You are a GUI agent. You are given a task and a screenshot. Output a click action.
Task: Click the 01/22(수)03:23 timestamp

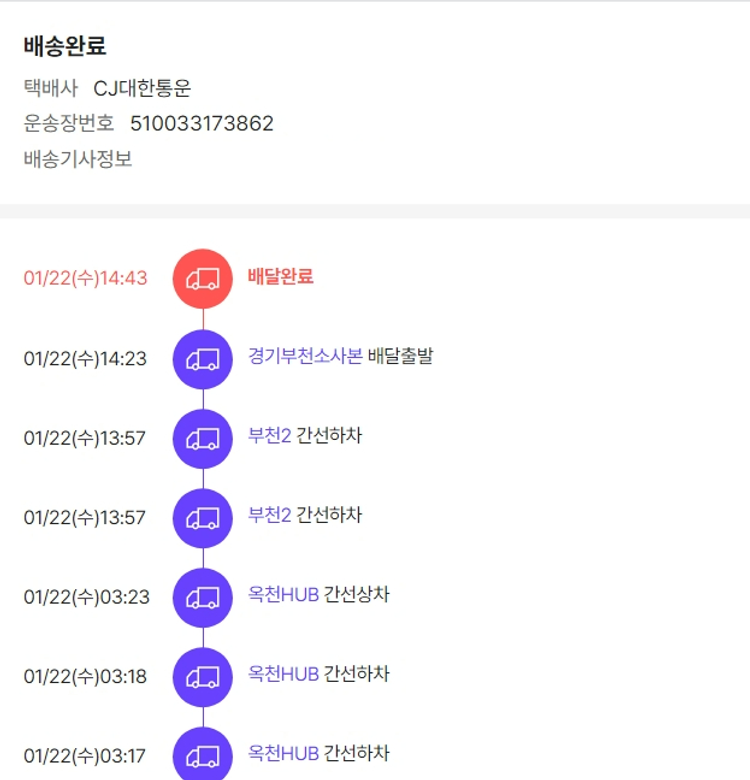(x=86, y=597)
